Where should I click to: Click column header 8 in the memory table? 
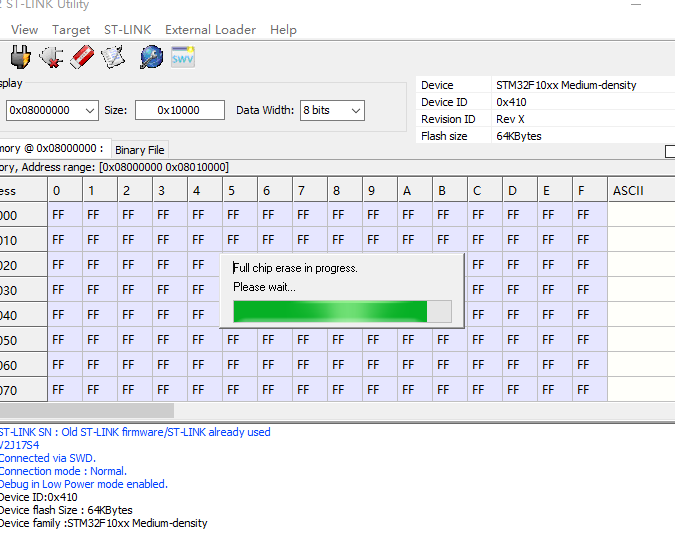344,190
